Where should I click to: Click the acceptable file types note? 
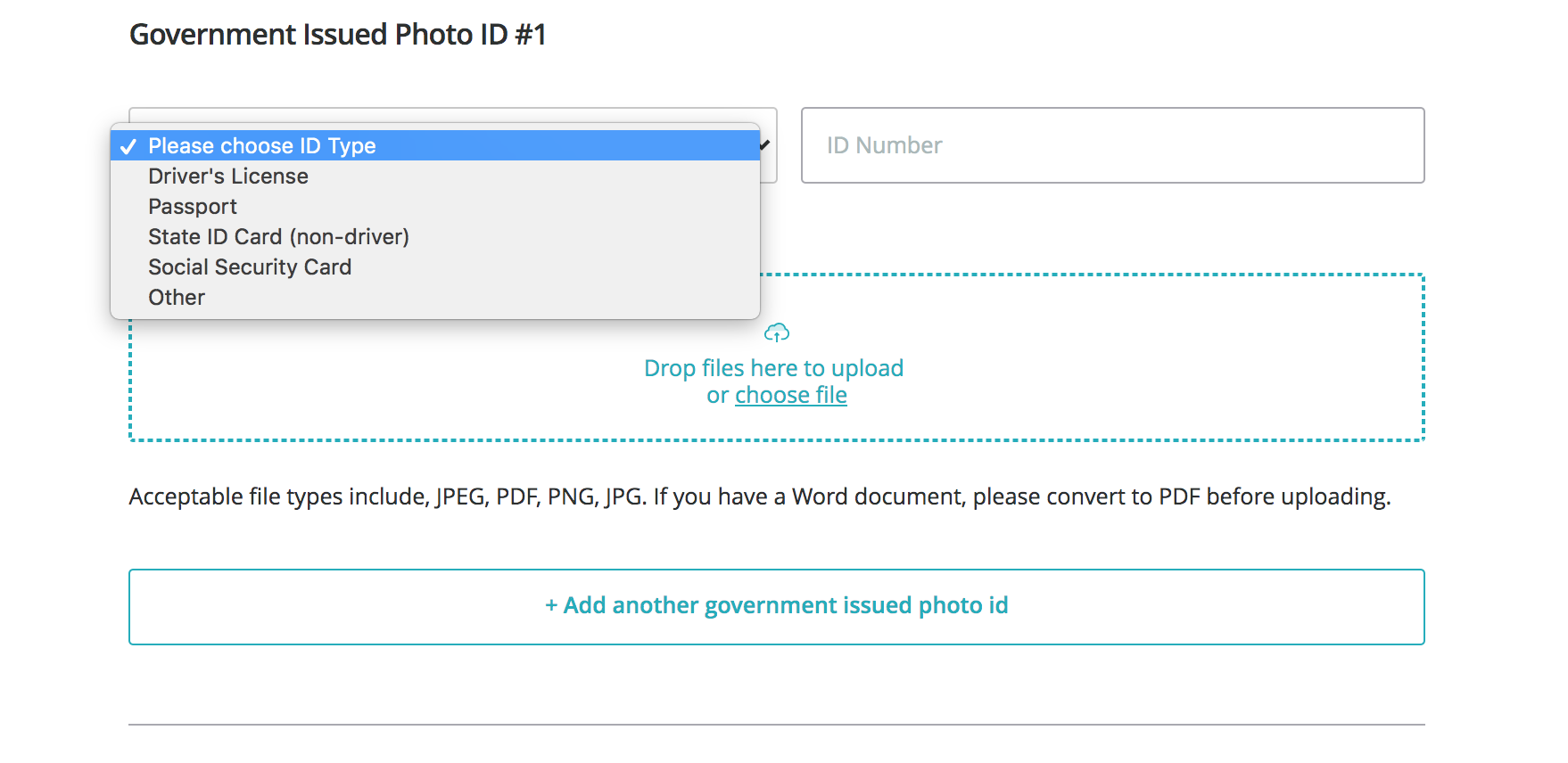759,496
